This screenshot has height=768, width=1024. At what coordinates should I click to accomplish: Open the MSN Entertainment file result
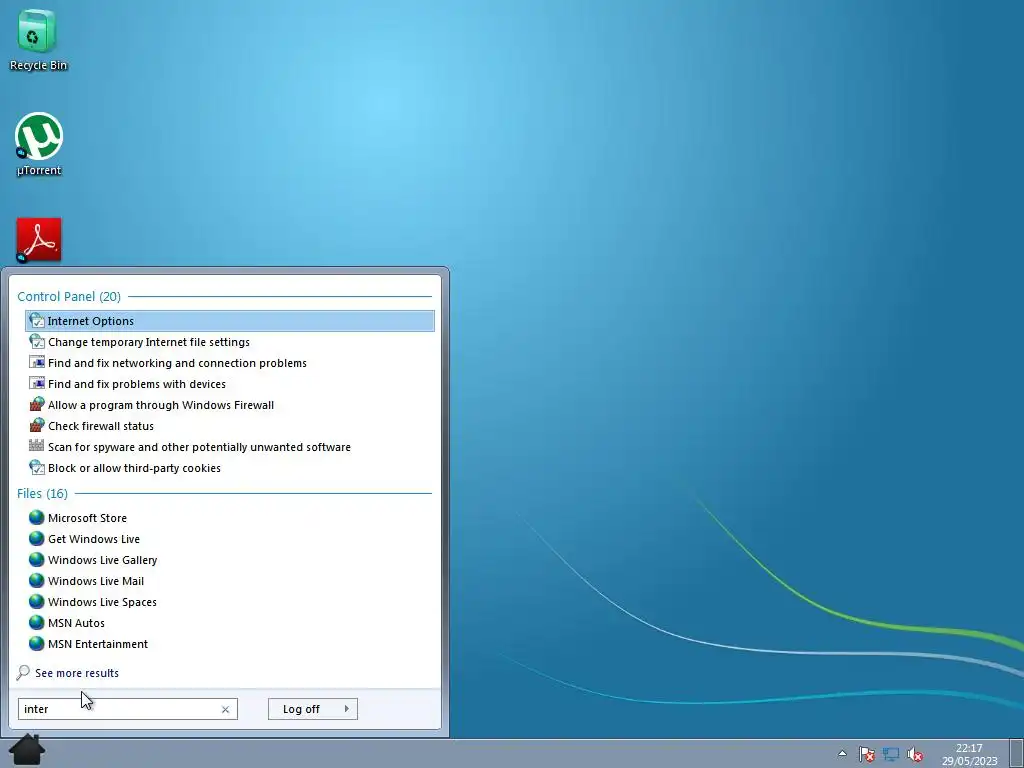click(230, 643)
